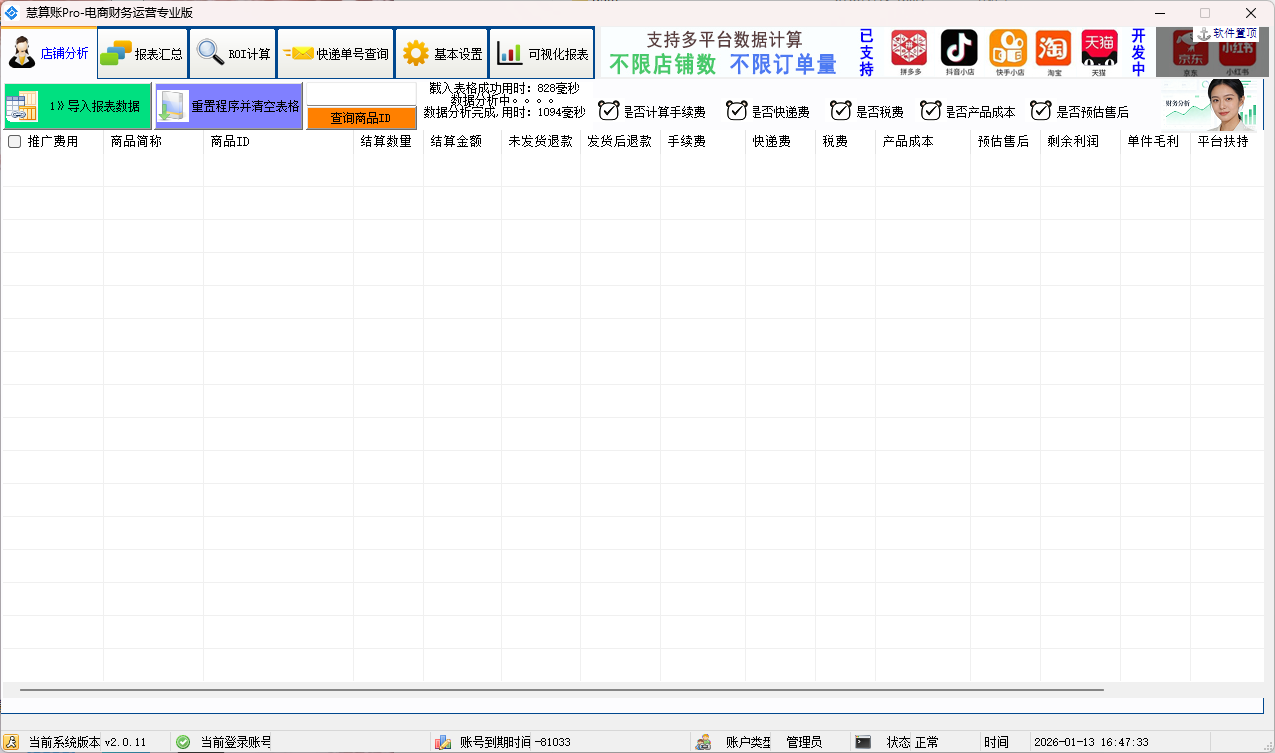Viewport: 1275px width, 753px height.
Task: Click the 导入报表数据 button
Action: 78,106
